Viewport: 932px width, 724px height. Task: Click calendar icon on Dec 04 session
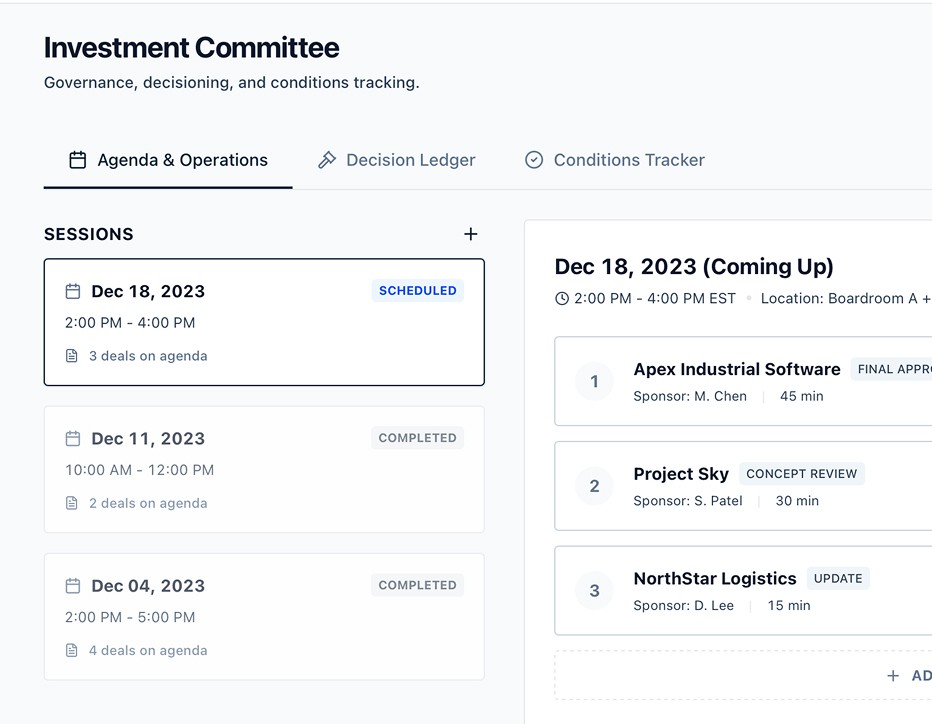tap(72, 586)
